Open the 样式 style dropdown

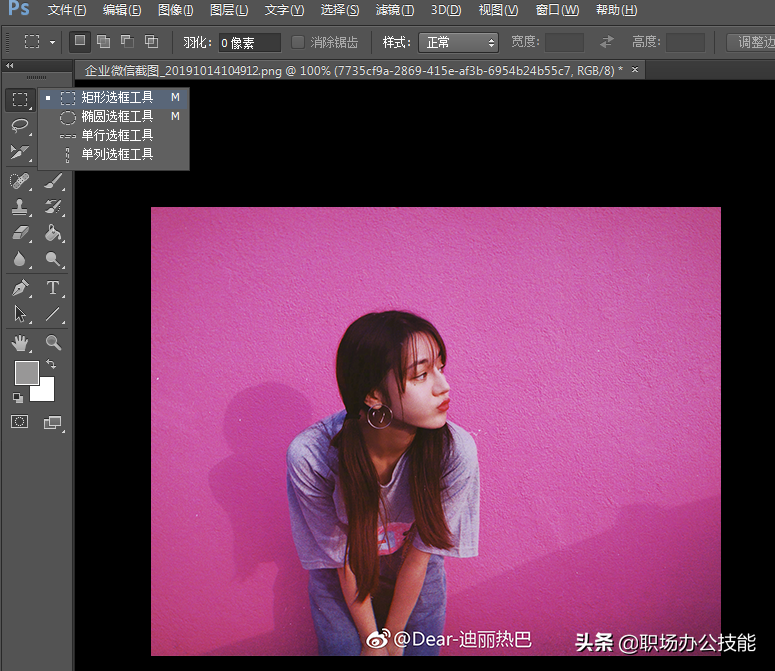(x=458, y=42)
